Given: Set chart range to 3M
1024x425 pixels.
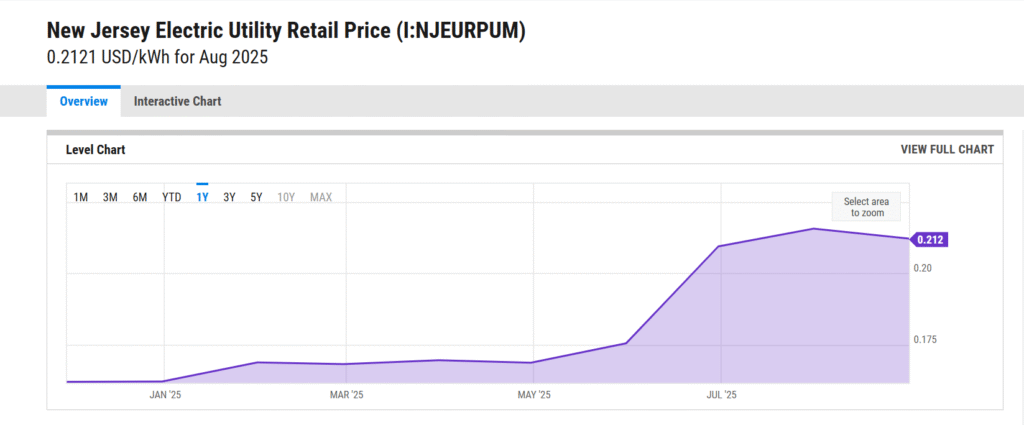Looking at the screenshot, I should (110, 197).
